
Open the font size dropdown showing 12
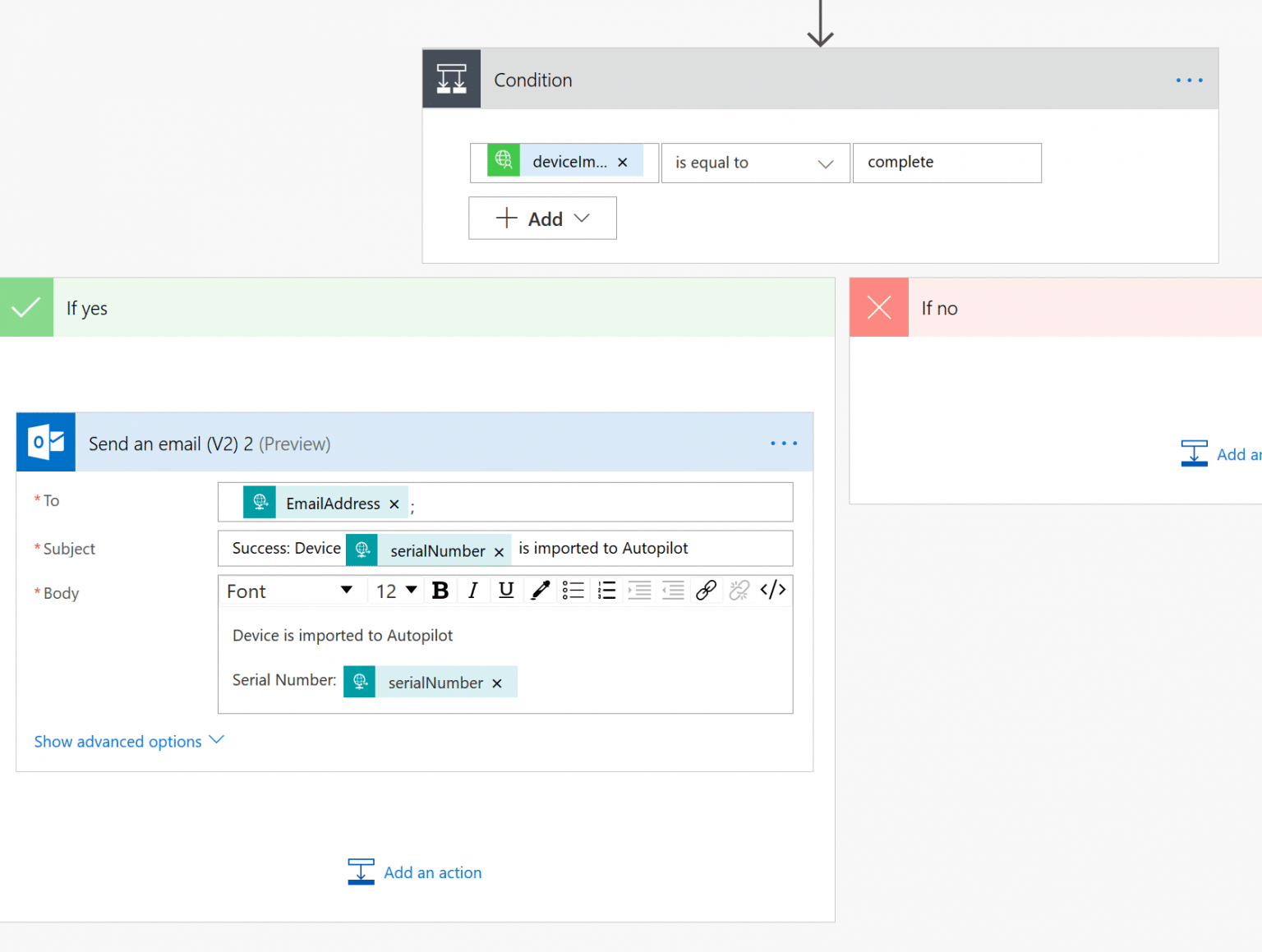click(395, 590)
